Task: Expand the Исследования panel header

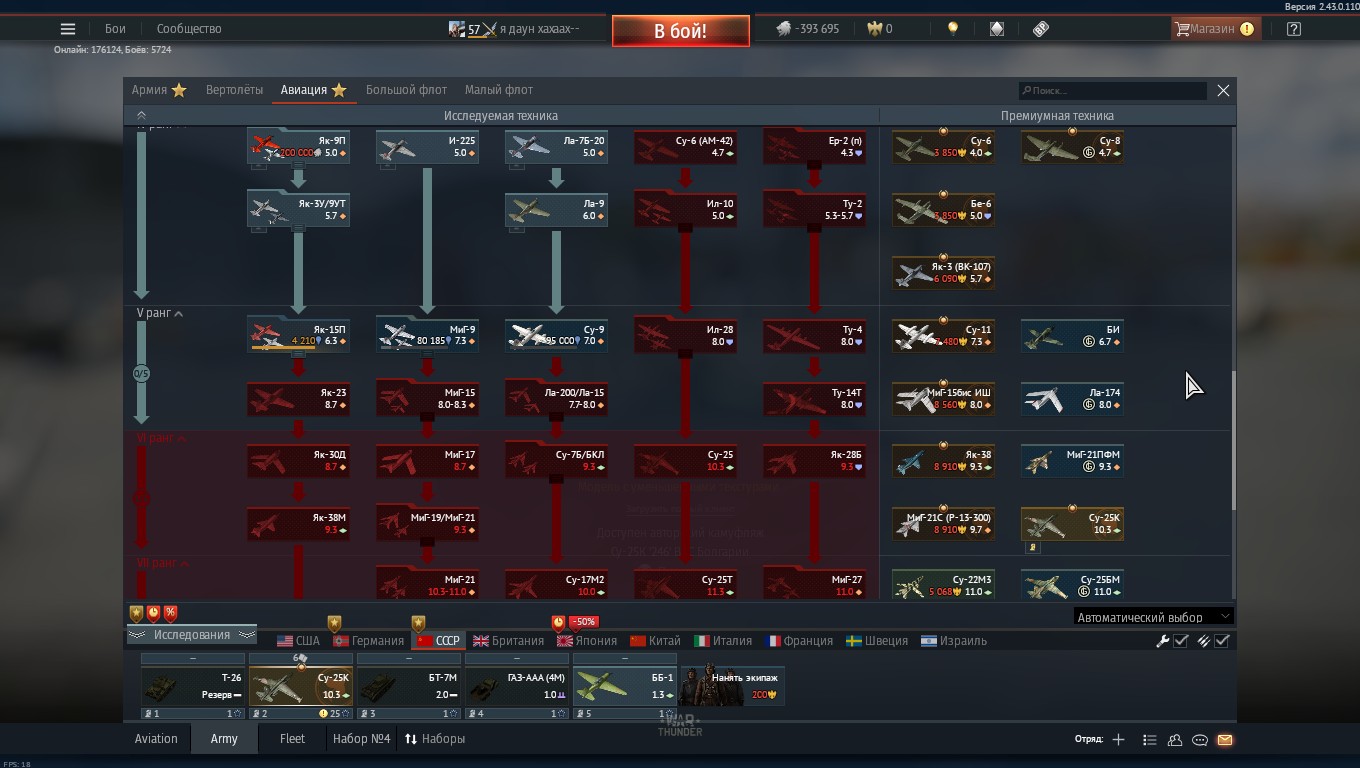Action: click(x=191, y=635)
